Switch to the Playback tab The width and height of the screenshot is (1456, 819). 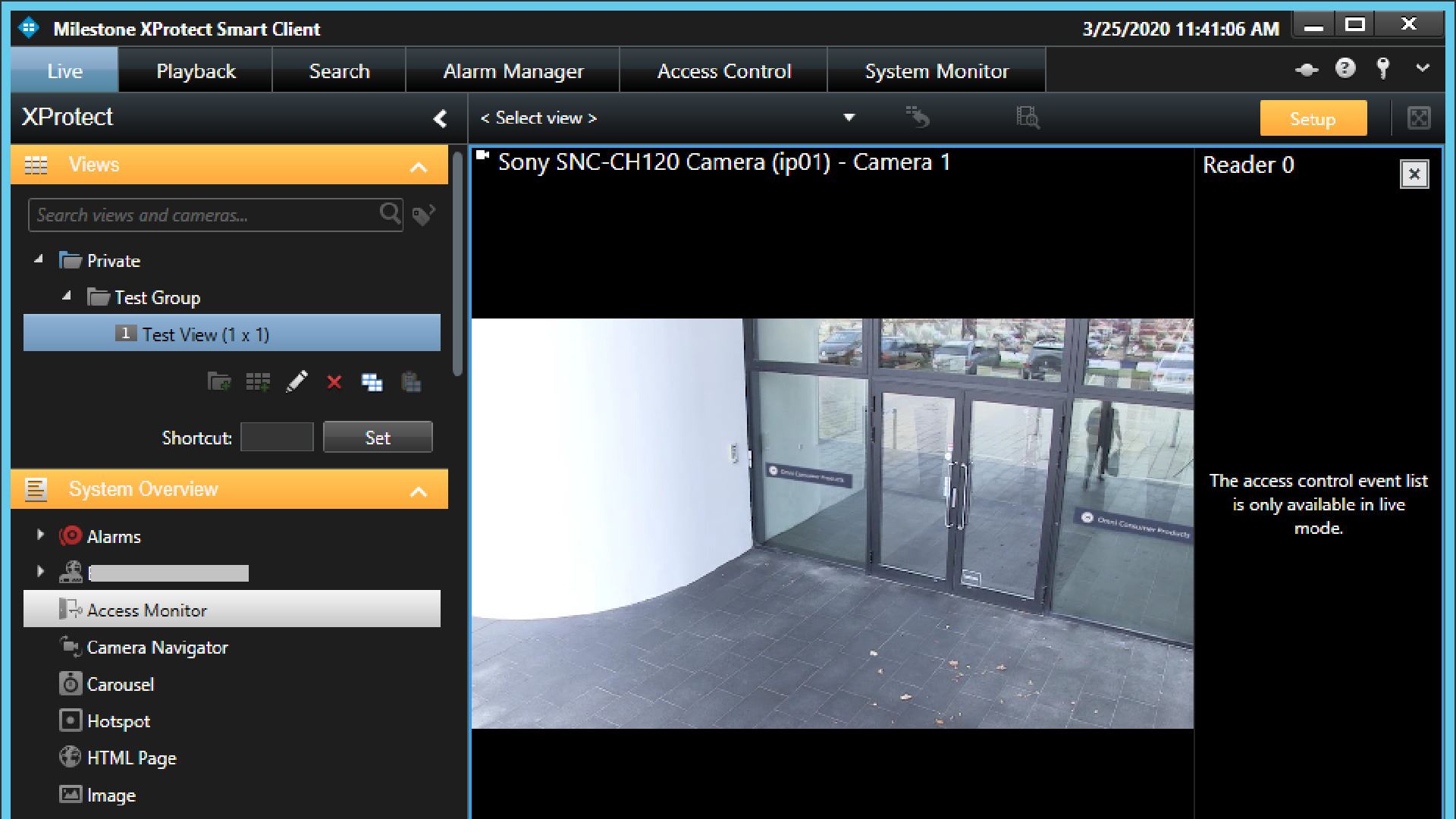click(196, 71)
